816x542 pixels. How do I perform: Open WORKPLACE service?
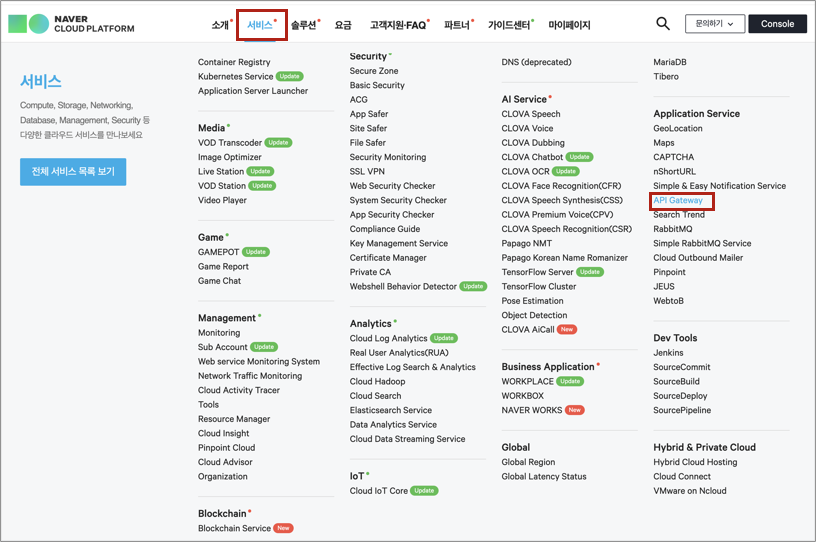click(527, 382)
